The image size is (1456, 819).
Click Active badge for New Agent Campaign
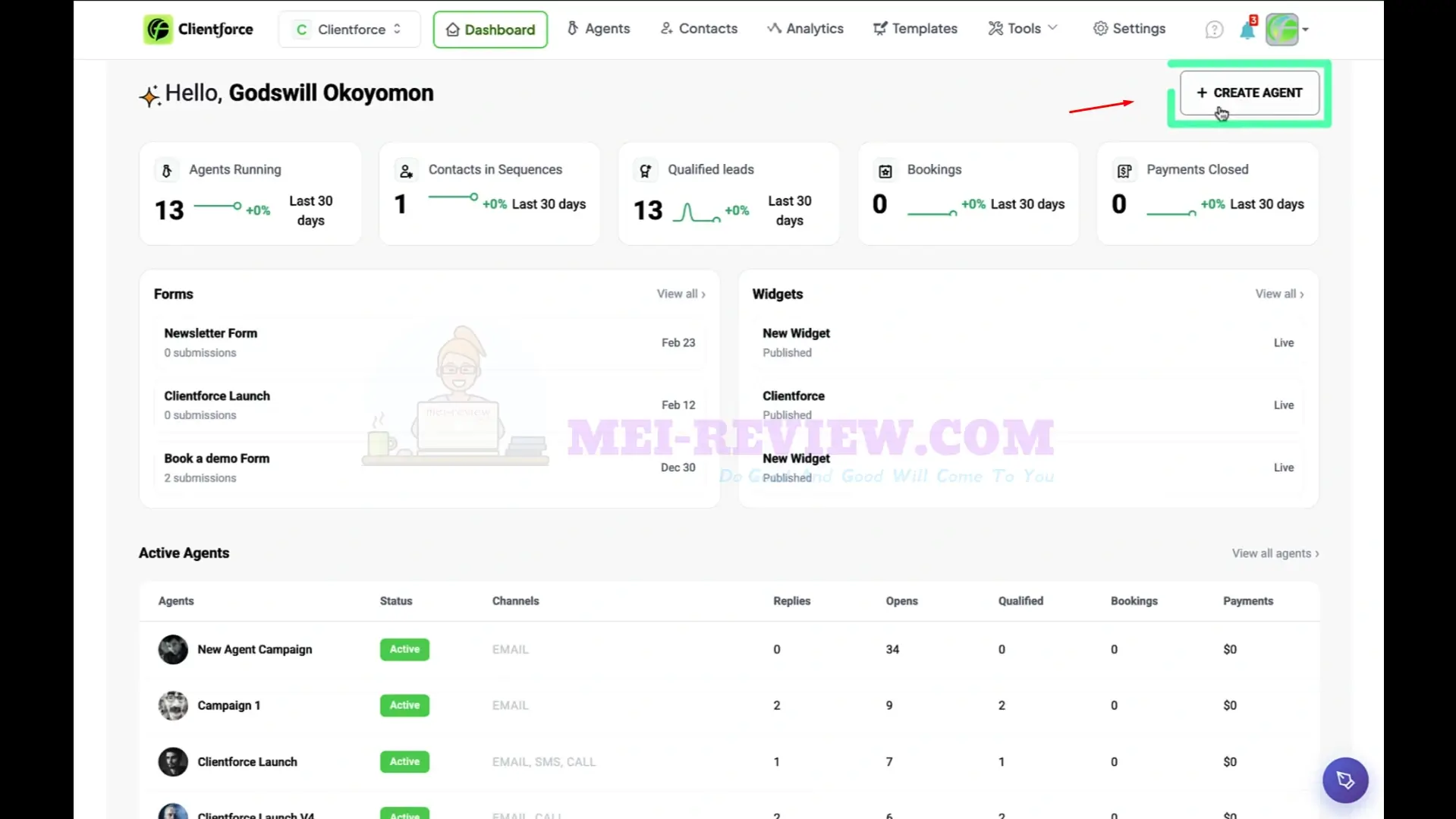point(404,650)
